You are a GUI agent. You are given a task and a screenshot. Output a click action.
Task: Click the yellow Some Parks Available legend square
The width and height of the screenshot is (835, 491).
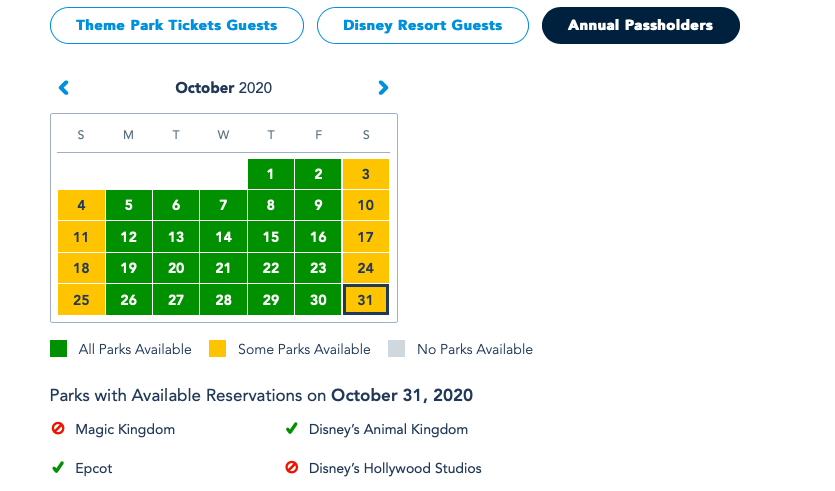pos(218,349)
